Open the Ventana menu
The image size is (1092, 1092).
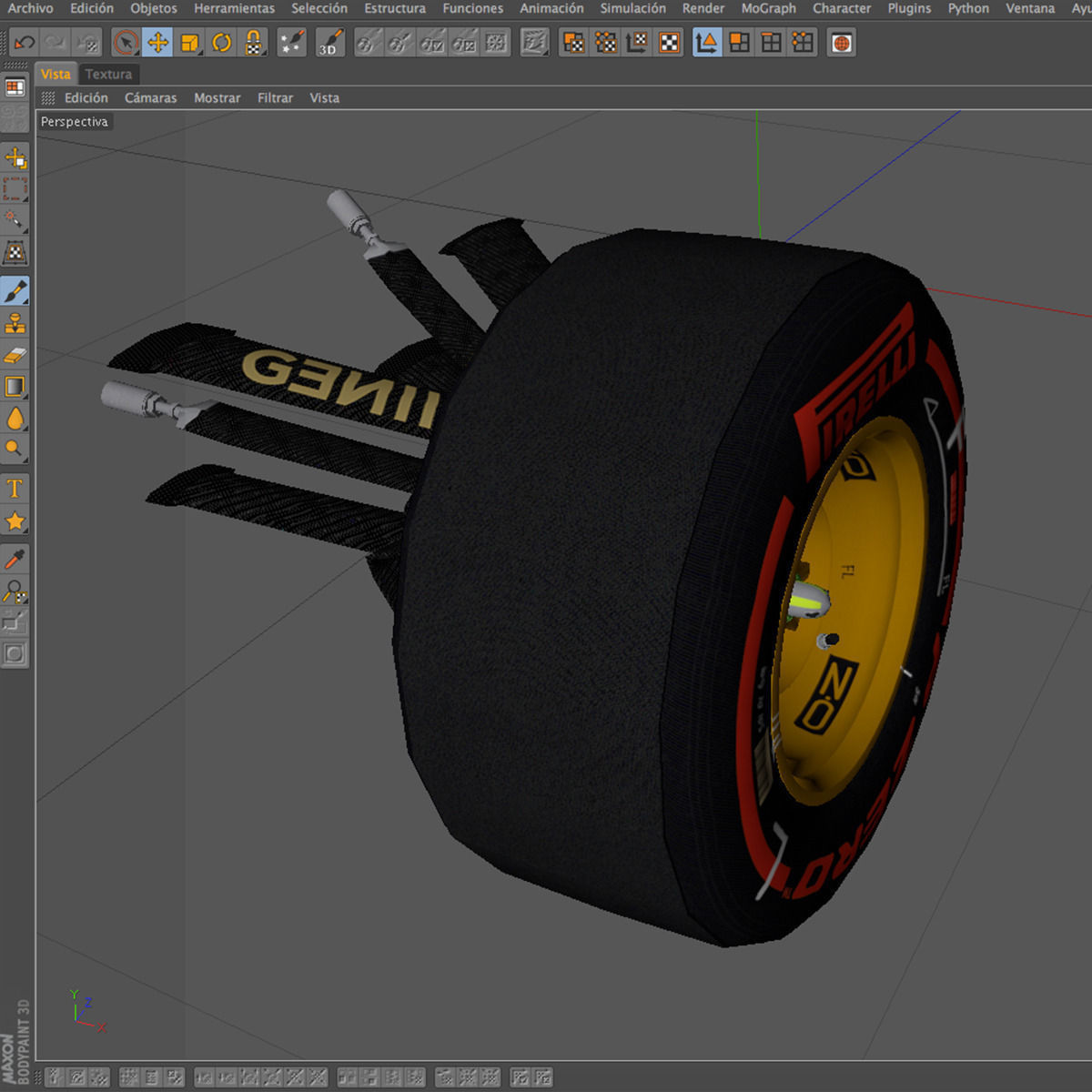tap(1030, 8)
